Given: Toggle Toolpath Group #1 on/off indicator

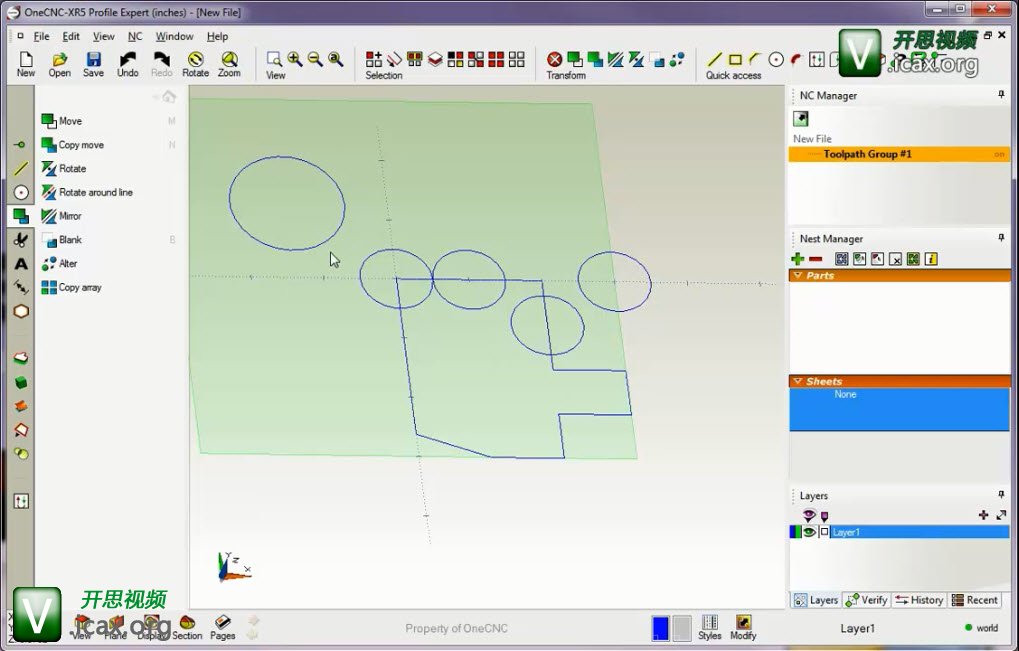Looking at the screenshot, I should coord(999,155).
